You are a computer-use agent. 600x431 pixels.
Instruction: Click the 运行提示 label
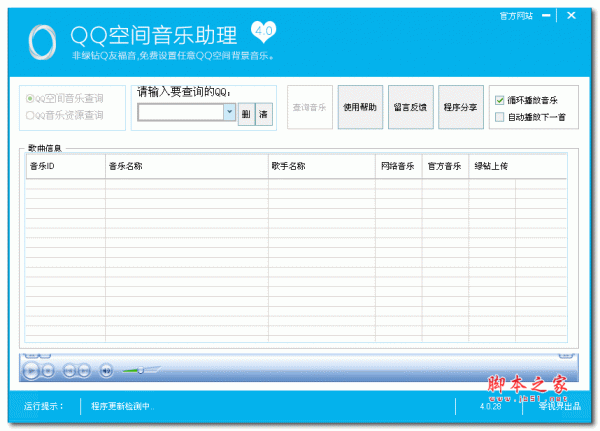click(x=43, y=406)
